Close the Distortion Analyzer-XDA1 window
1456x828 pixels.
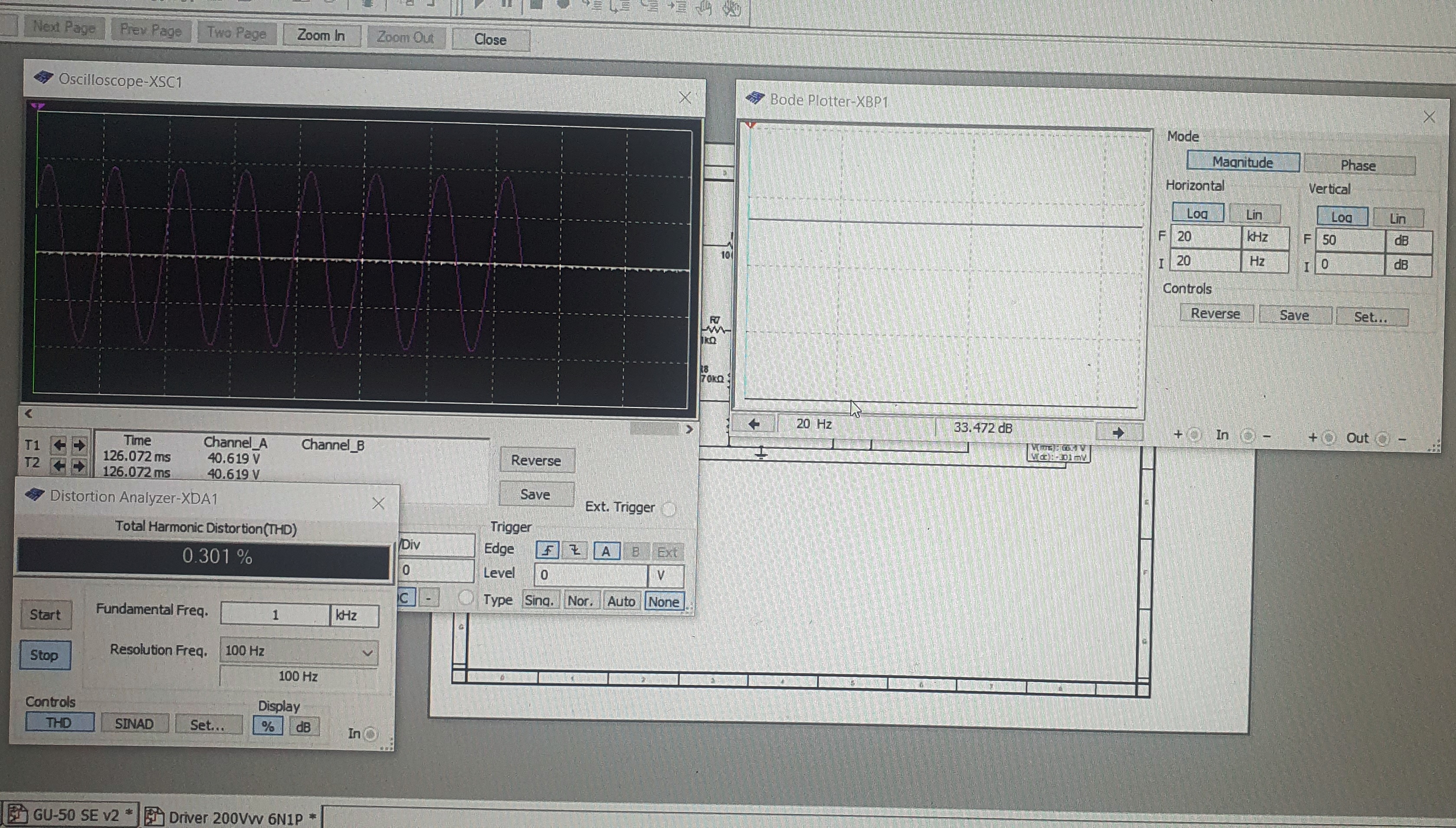[x=379, y=503]
